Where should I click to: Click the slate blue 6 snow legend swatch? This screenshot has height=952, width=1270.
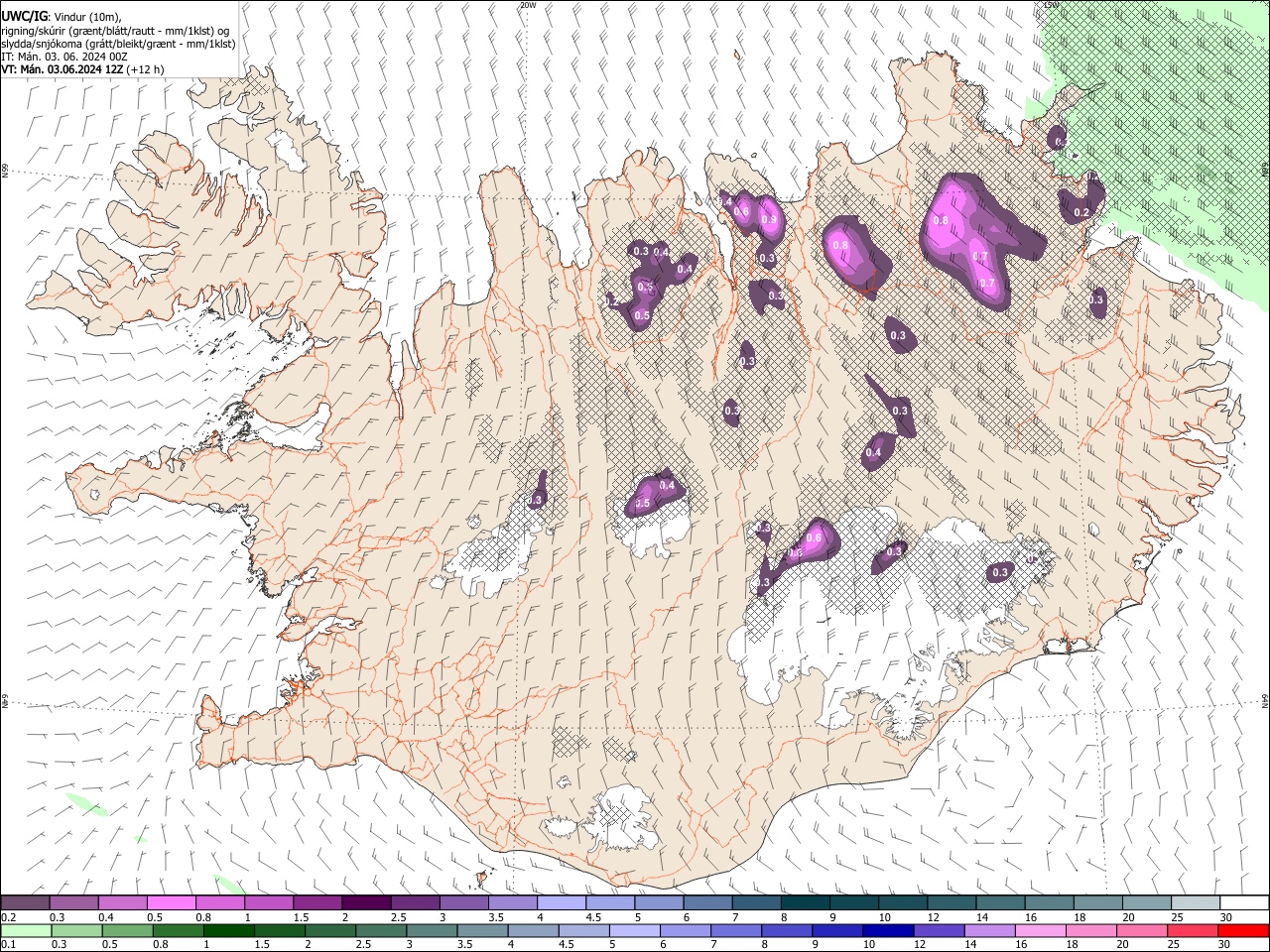(708, 902)
